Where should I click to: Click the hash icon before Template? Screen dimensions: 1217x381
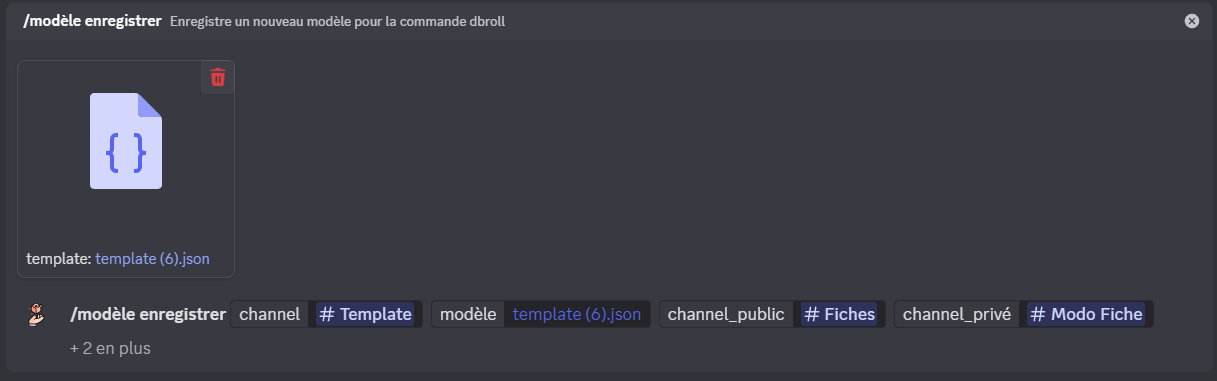326,314
